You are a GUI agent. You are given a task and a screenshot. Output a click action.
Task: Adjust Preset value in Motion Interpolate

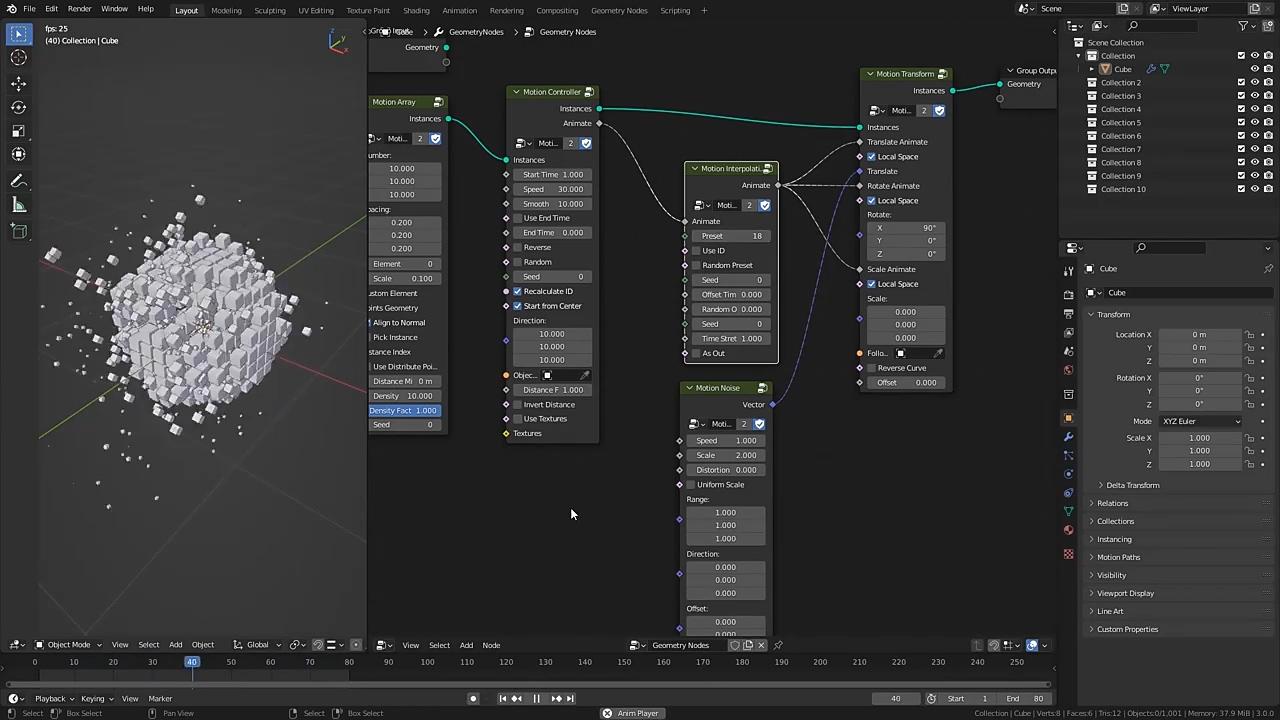click(731, 236)
